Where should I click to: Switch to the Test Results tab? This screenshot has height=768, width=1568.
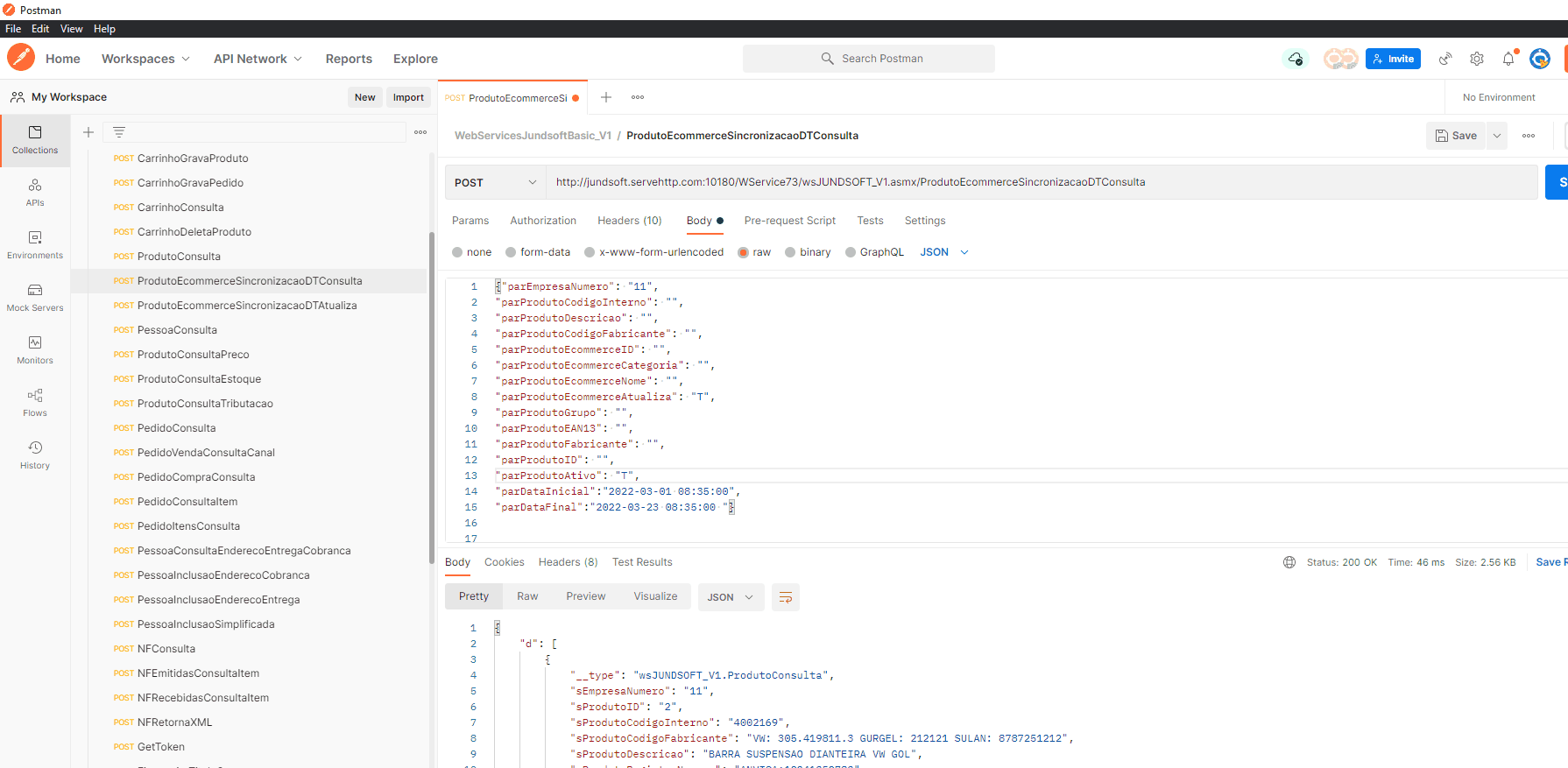click(642, 562)
